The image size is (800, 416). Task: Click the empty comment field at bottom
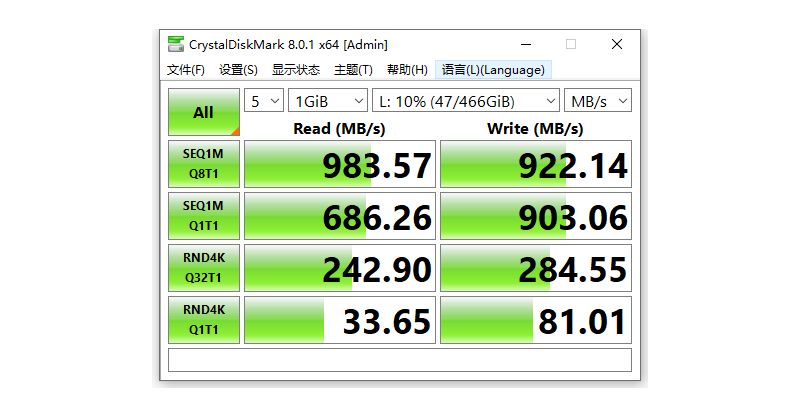click(400, 360)
